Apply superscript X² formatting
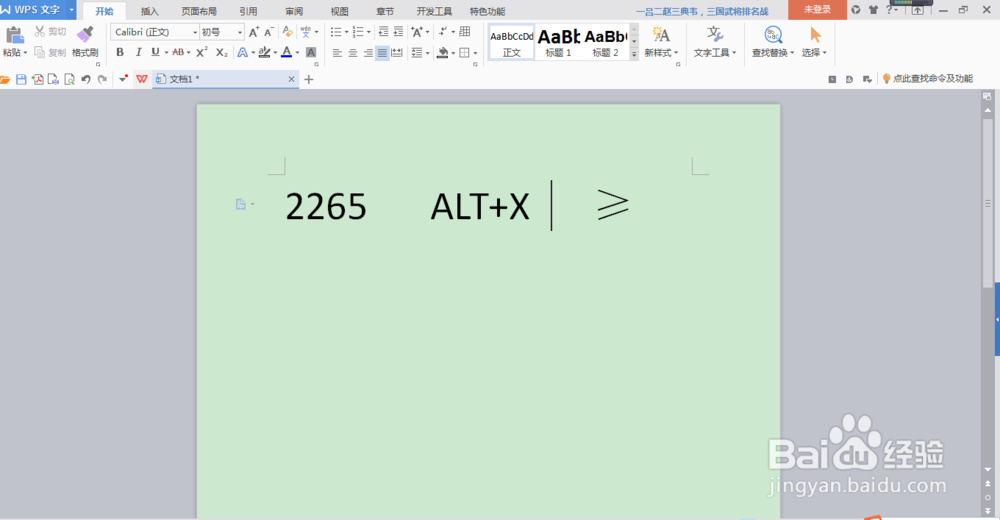The width and height of the screenshot is (1000, 520). coord(202,52)
